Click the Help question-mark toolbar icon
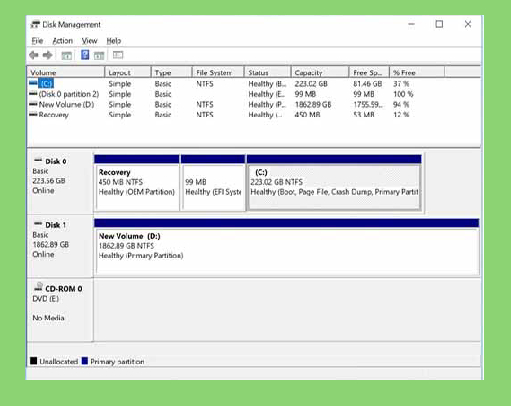Screen dimensions: 511x406 [x=85, y=55]
